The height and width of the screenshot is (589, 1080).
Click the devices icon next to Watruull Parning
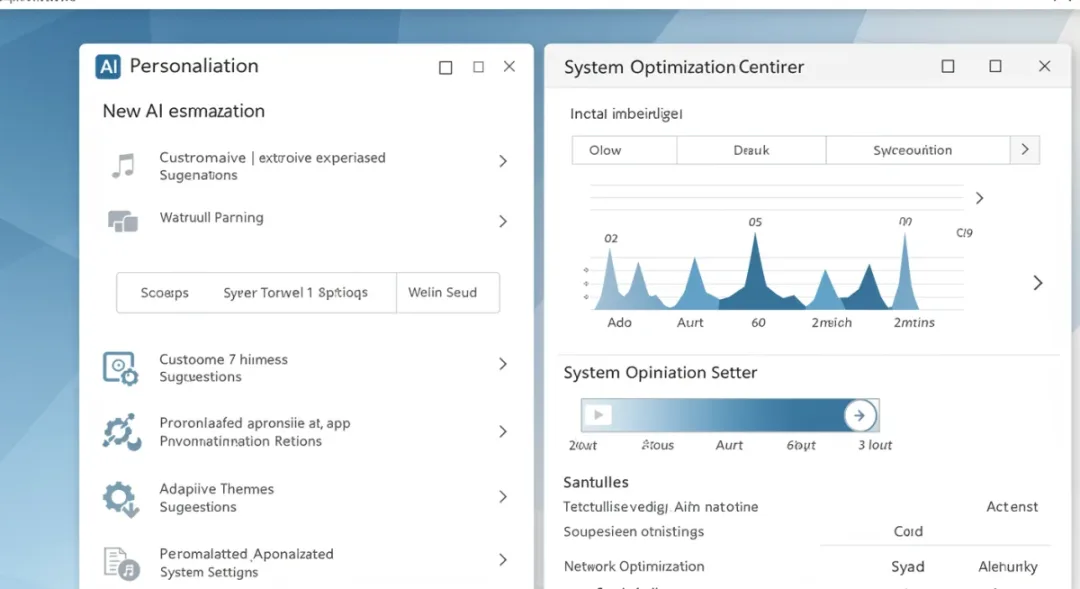tap(123, 221)
